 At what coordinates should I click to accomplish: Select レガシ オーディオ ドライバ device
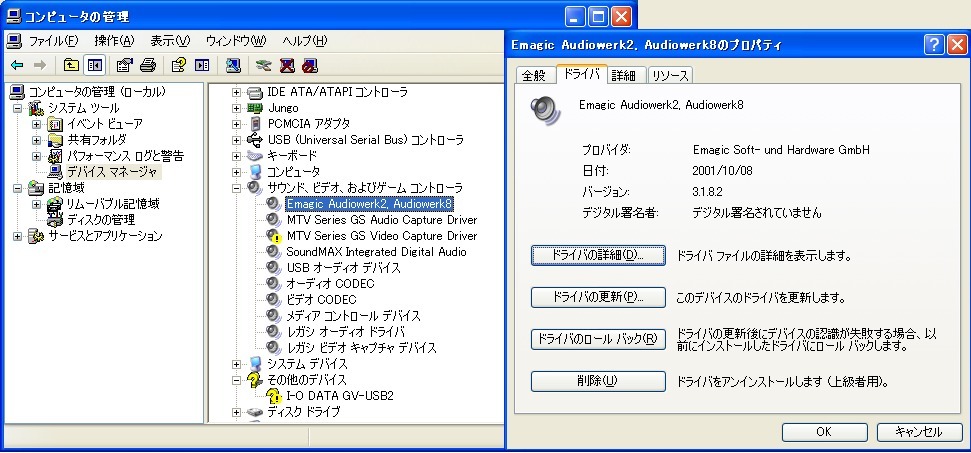[x=346, y=332]
